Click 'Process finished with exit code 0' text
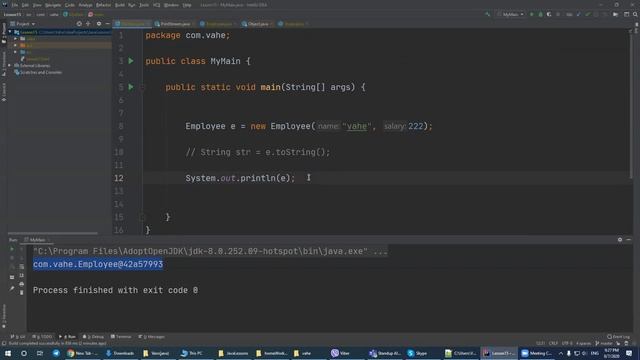Viewport: 640px width, 360px height. (x=116, y=290)
